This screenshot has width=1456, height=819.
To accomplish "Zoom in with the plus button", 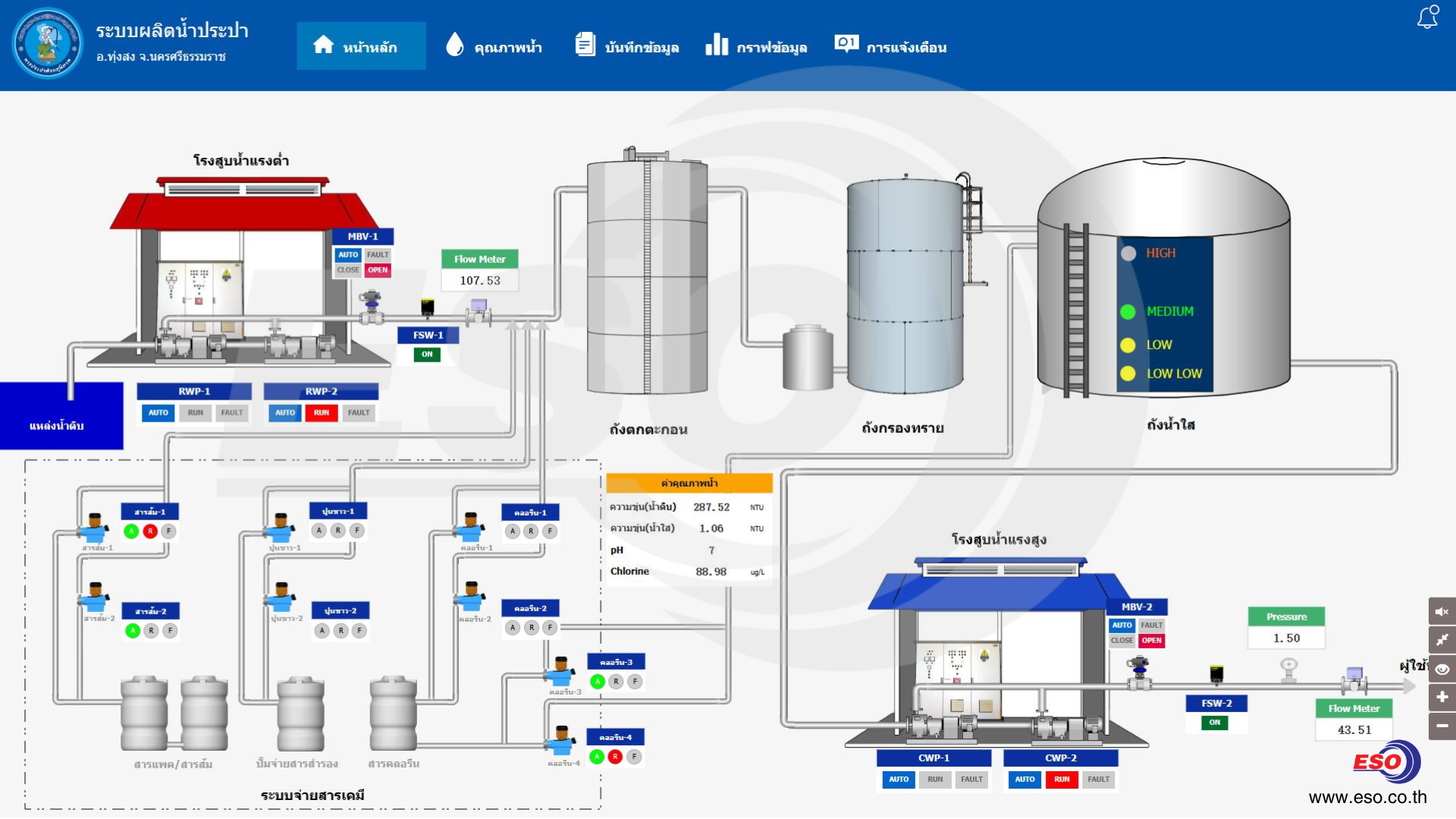I will [x=1442, y=697].
